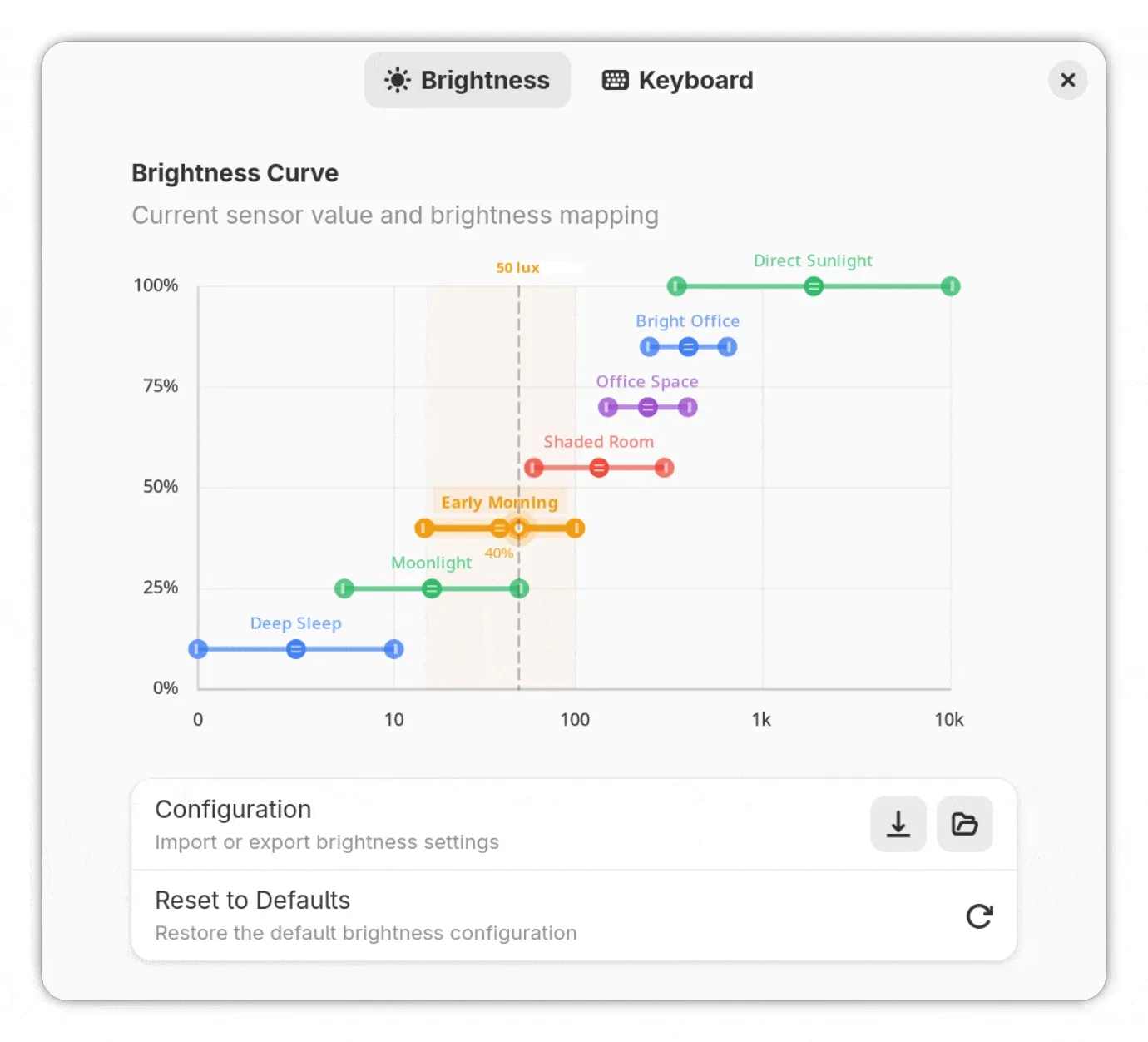
Task: Open the import configuration folder icon
Action: click(964, 824)
